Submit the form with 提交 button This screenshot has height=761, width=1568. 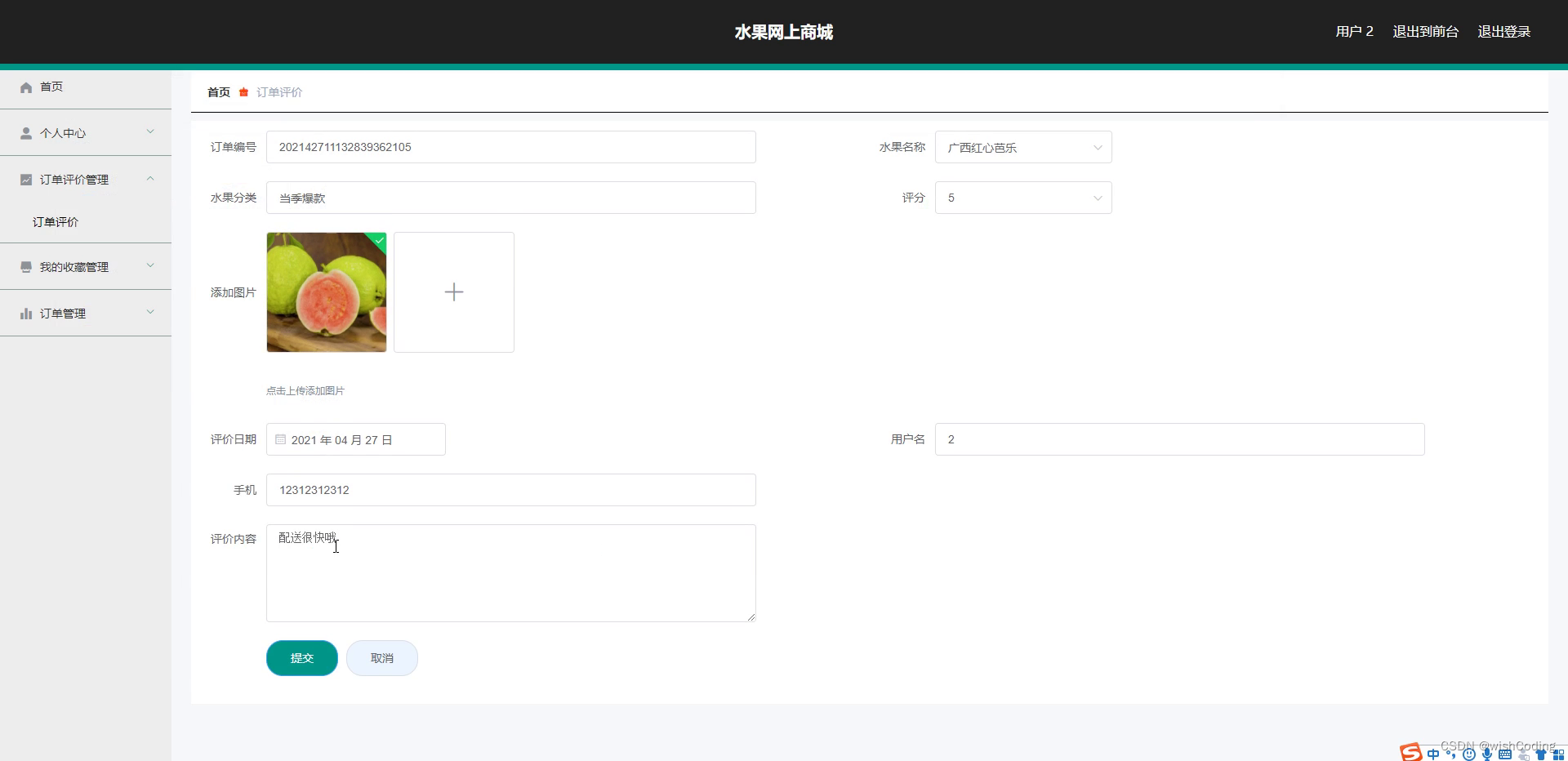point(301,657)
